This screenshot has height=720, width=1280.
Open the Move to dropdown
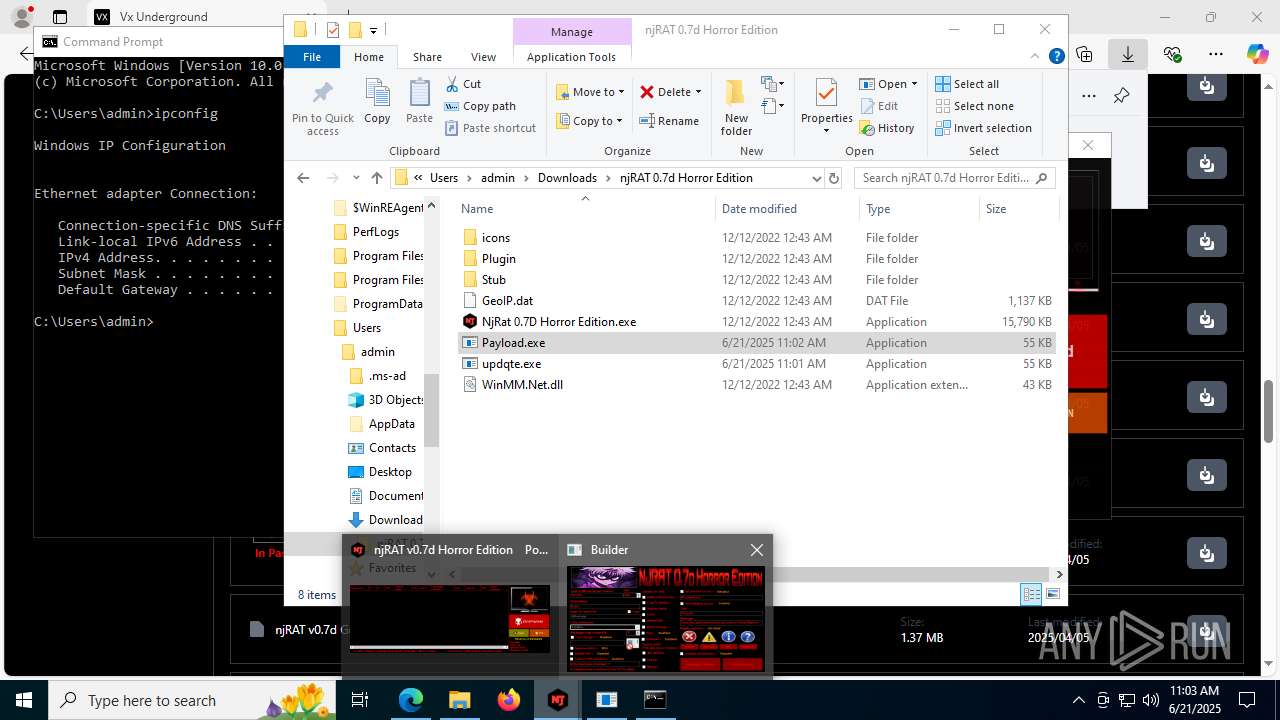[590, 92]
